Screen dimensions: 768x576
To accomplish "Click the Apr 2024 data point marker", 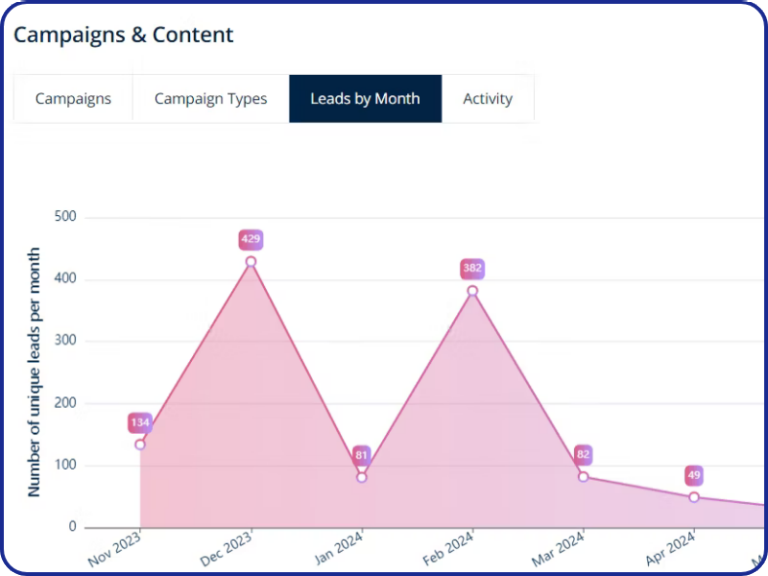I will pos(694,497).
